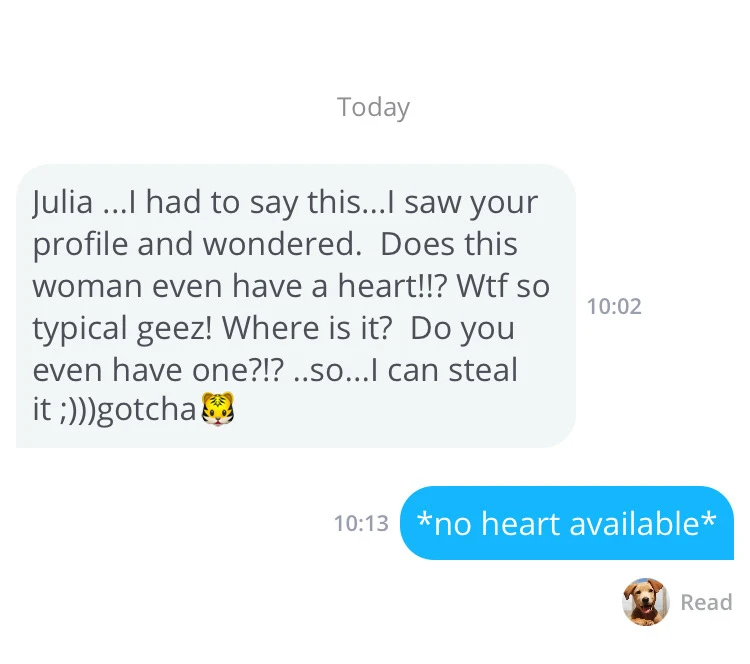Click the name "Julia" in the message
Viewport: 750px width, 664px height.
click(63, 203)
